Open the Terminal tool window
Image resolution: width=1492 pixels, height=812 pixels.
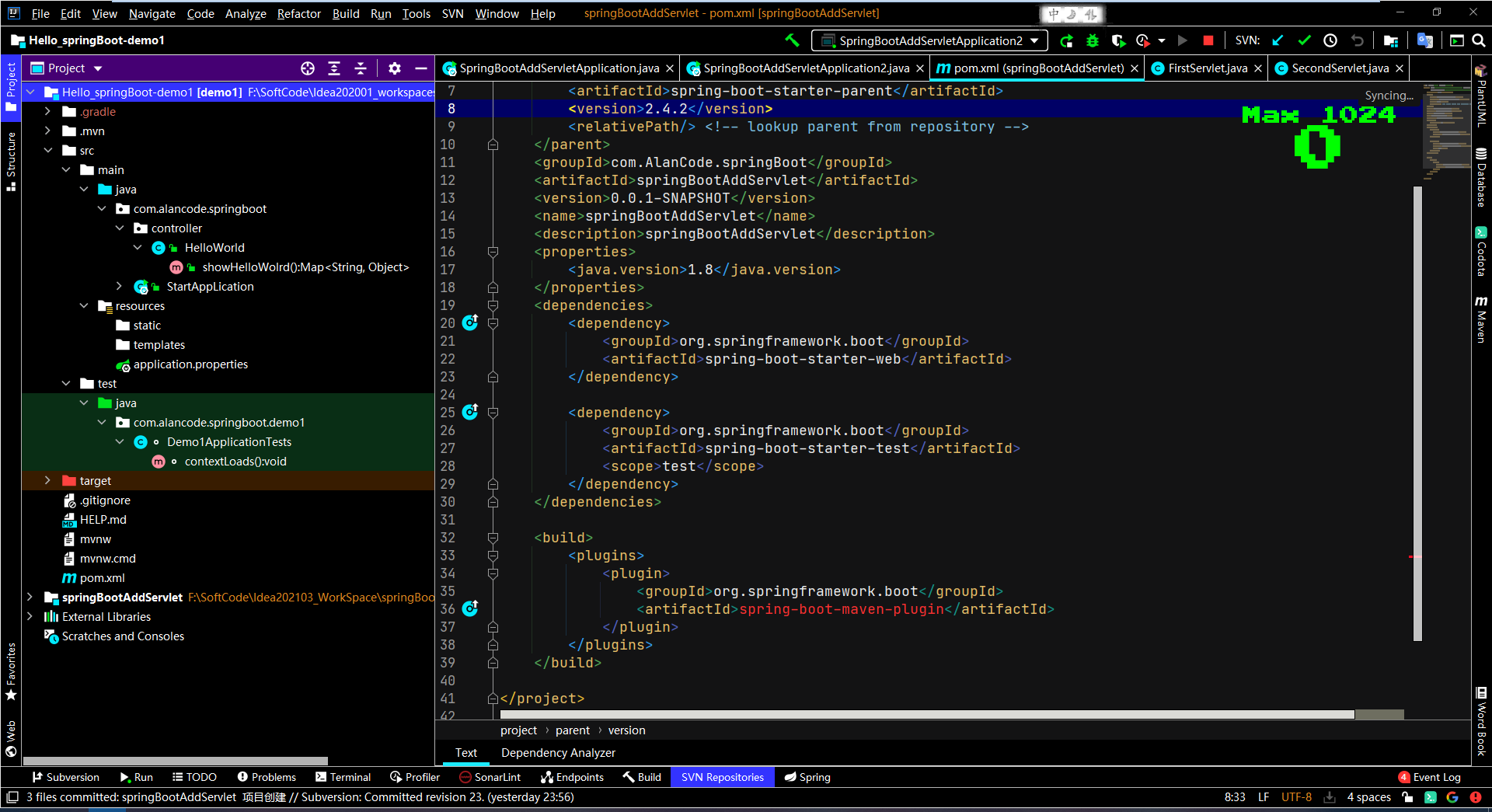(343, 777)
